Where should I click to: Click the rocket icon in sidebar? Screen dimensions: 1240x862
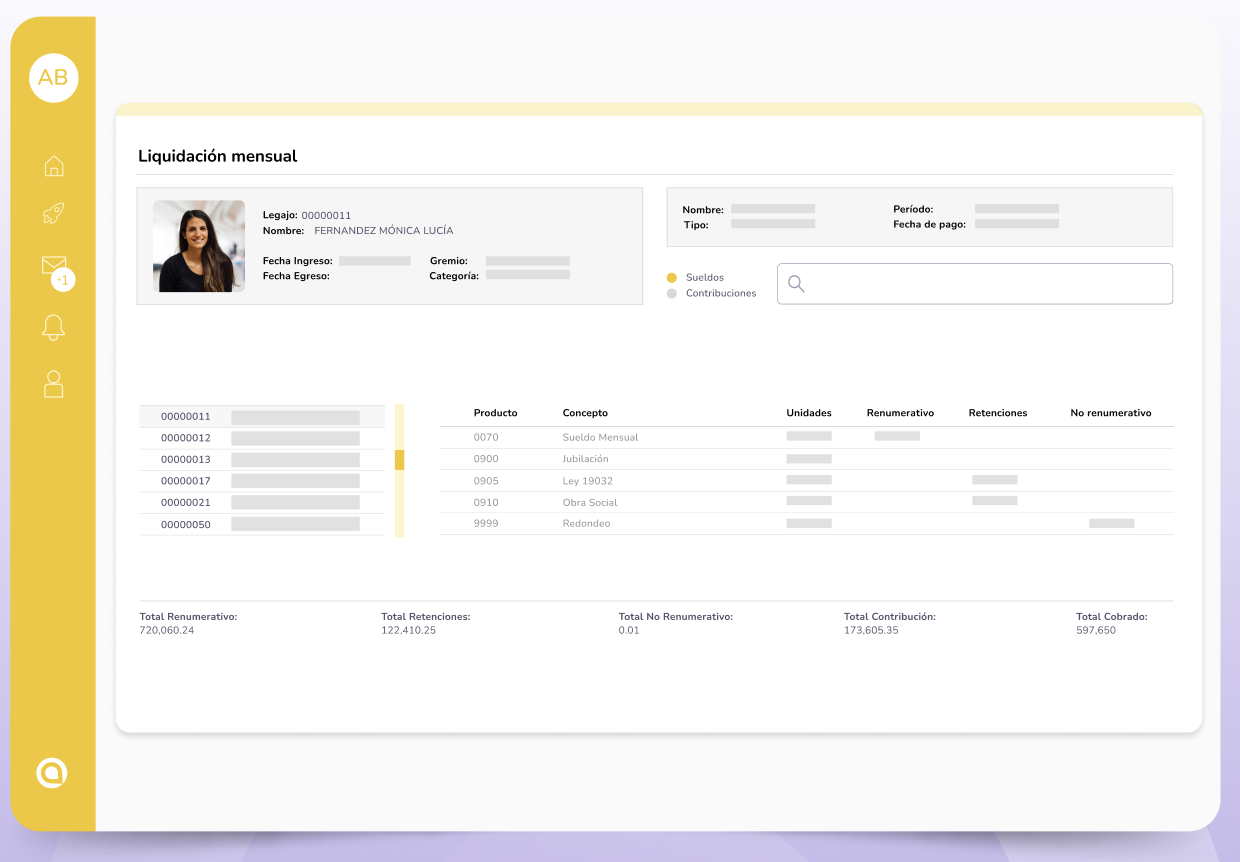53,213
